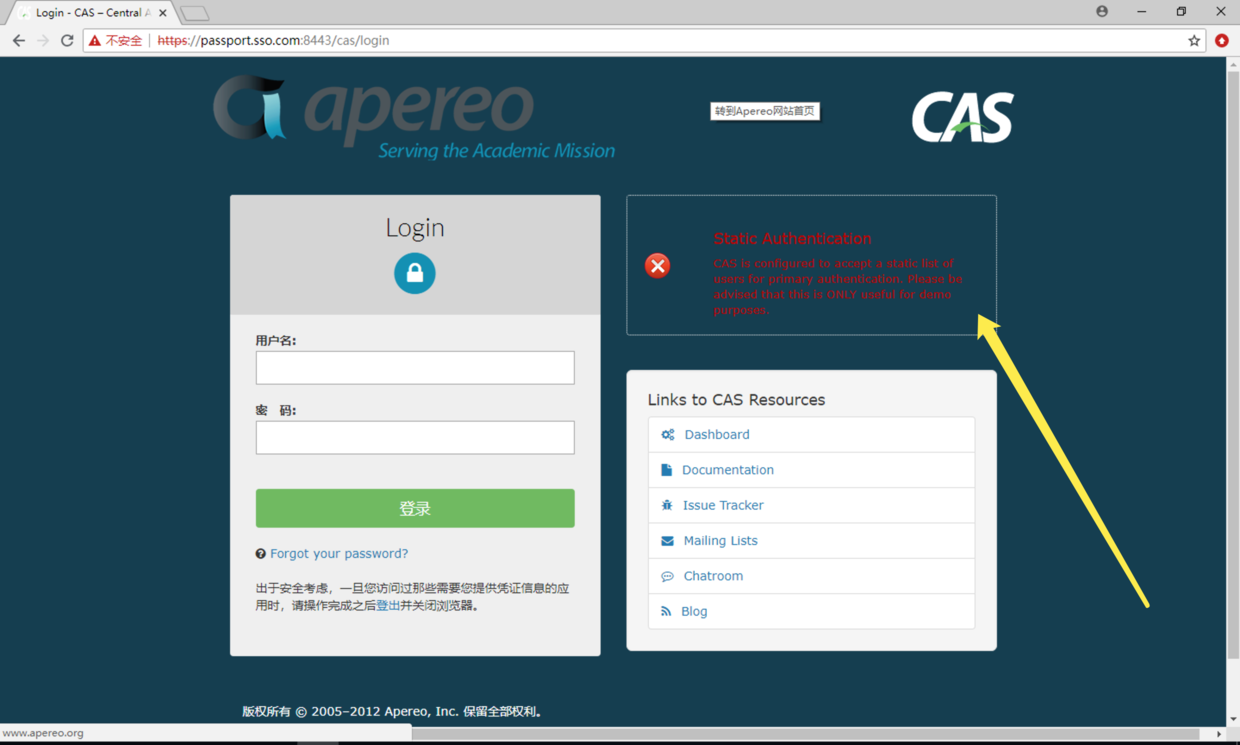Click the 不安全 not-secure label
This screenshot has width=1240, height=745.
[x=124, y=41]
